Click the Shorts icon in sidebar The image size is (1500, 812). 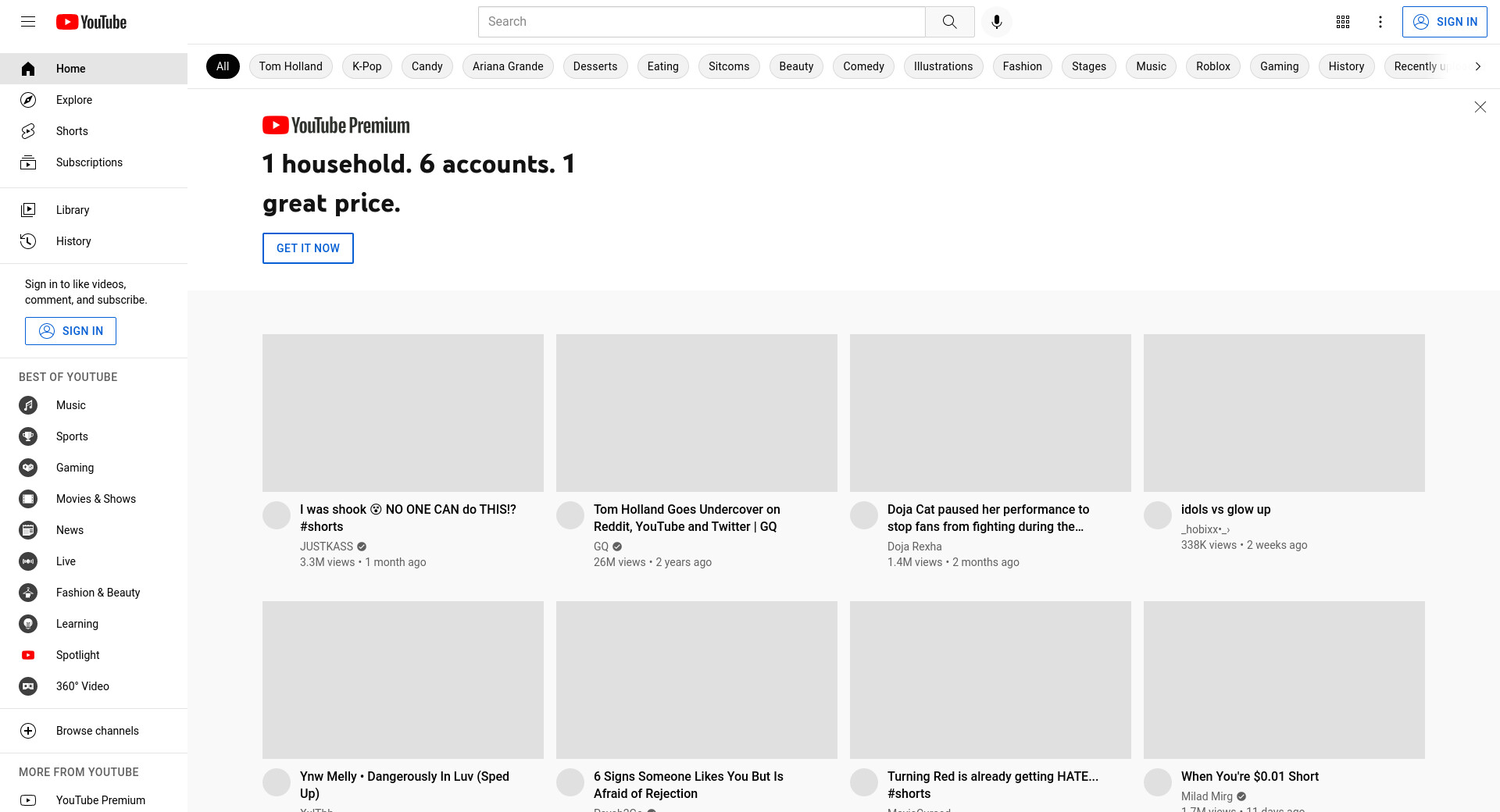click(x=28, y=131)
